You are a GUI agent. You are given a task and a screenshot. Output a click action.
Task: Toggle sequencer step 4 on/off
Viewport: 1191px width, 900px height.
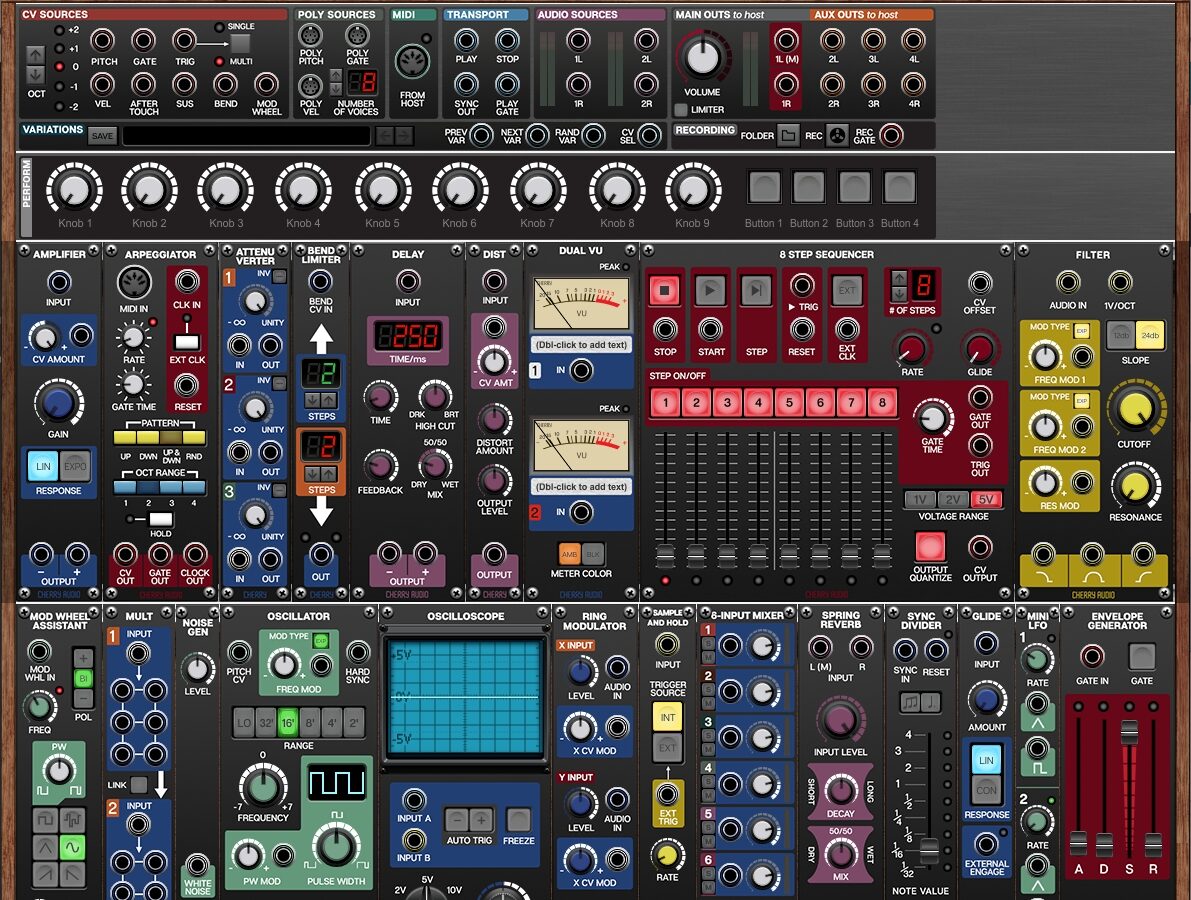(759, 404)
